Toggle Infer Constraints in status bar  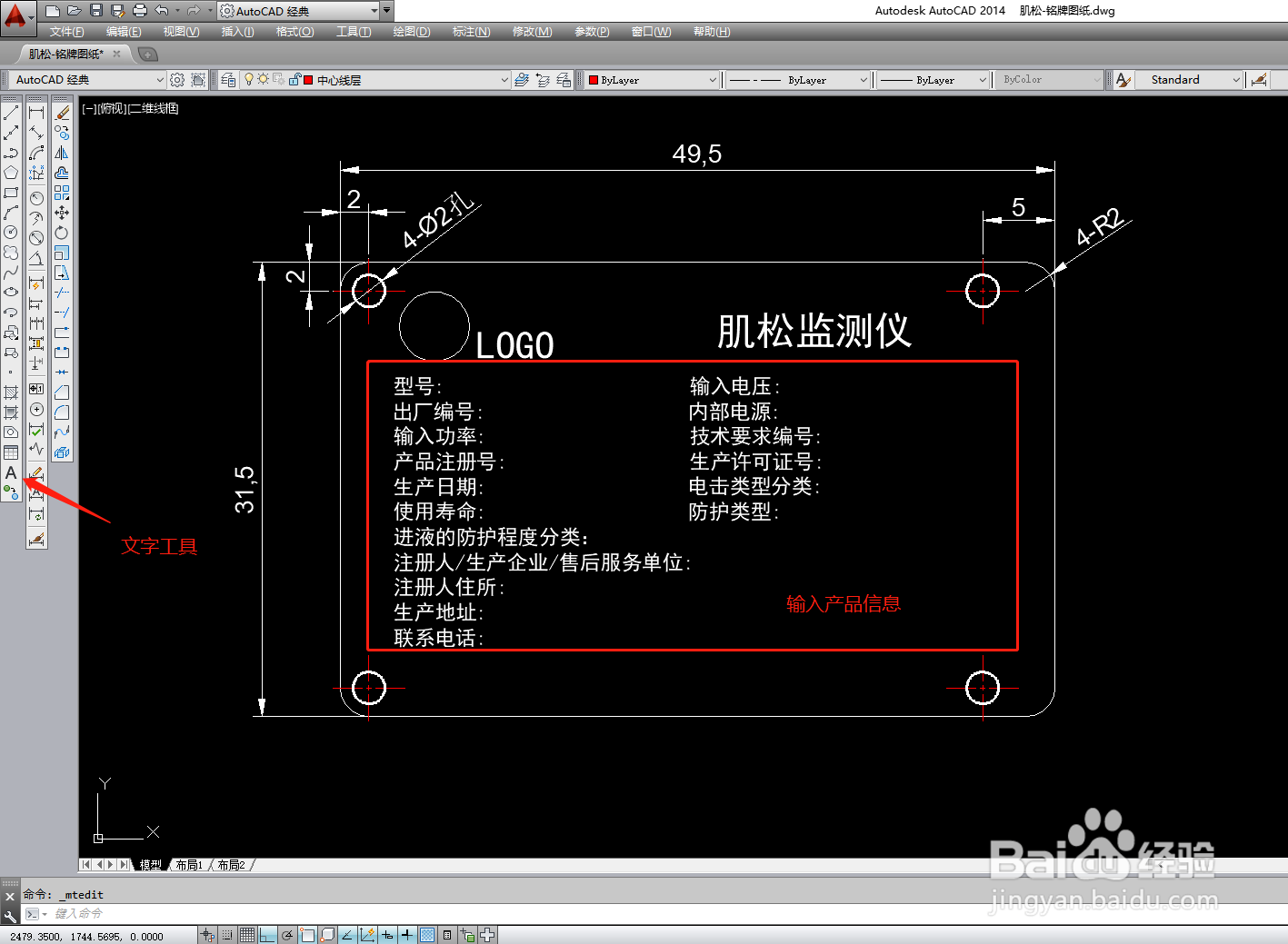207,935
